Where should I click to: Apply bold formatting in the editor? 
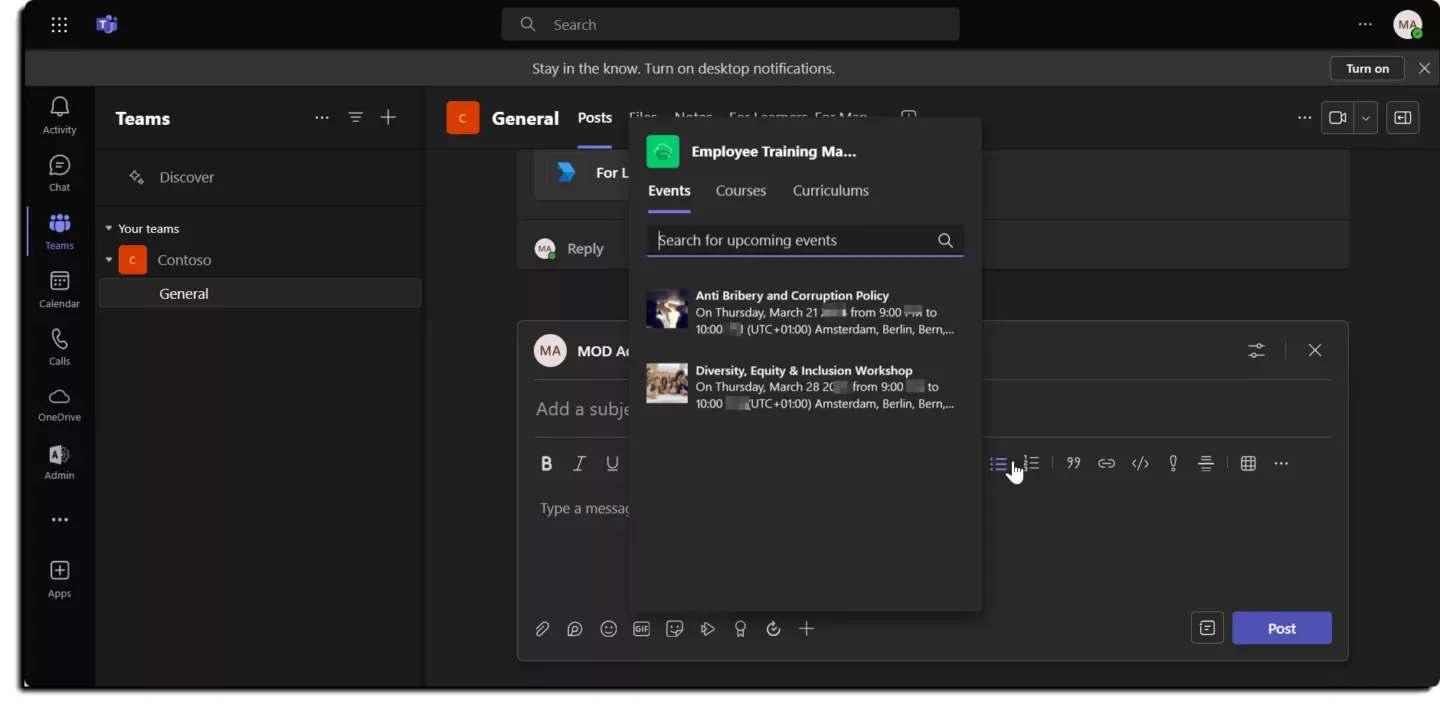[546, 463]
